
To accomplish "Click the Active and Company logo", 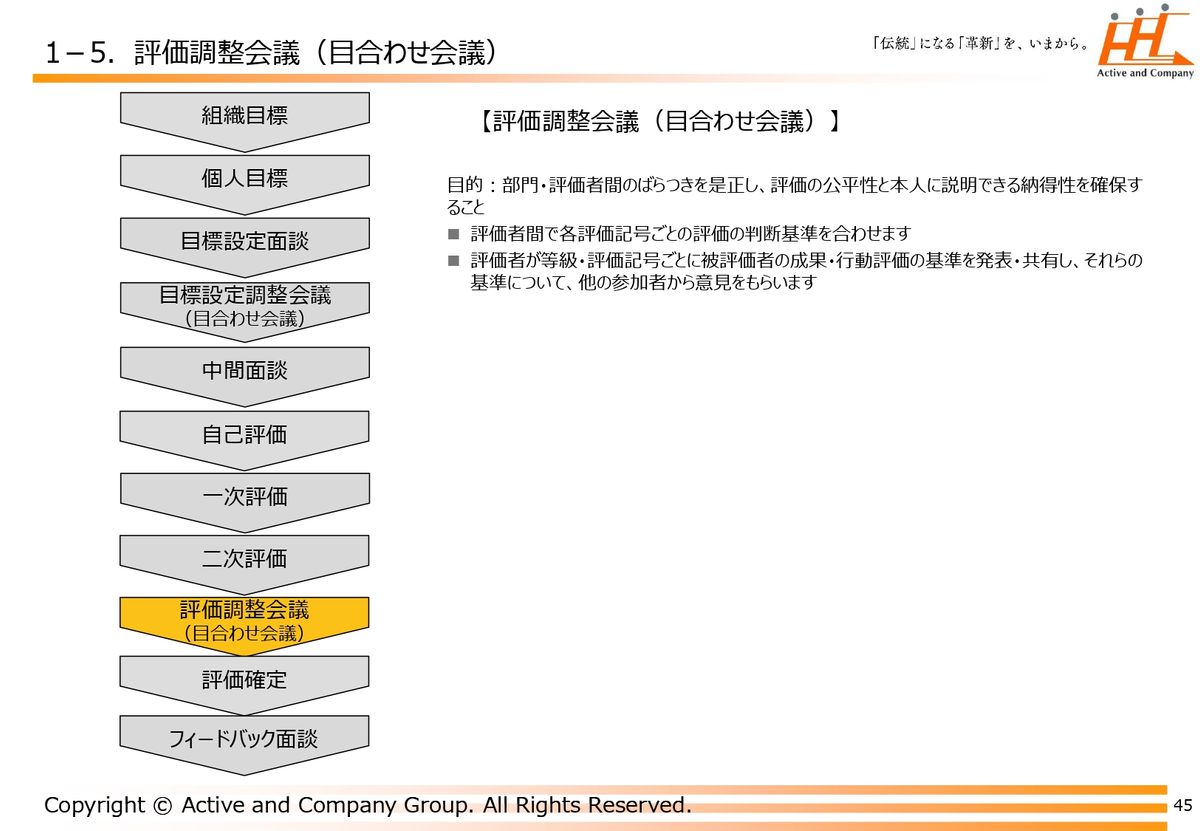I will (1145, 43).
